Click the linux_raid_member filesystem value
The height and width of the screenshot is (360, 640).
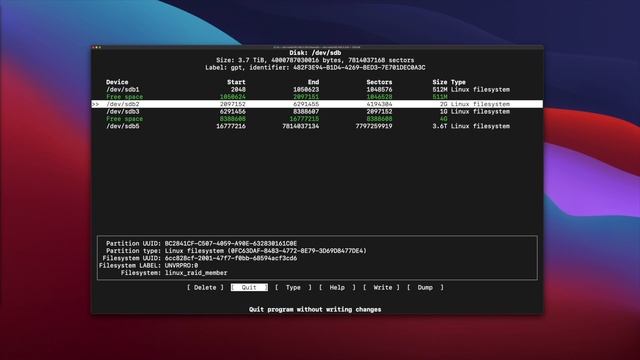tap(196, 273)
